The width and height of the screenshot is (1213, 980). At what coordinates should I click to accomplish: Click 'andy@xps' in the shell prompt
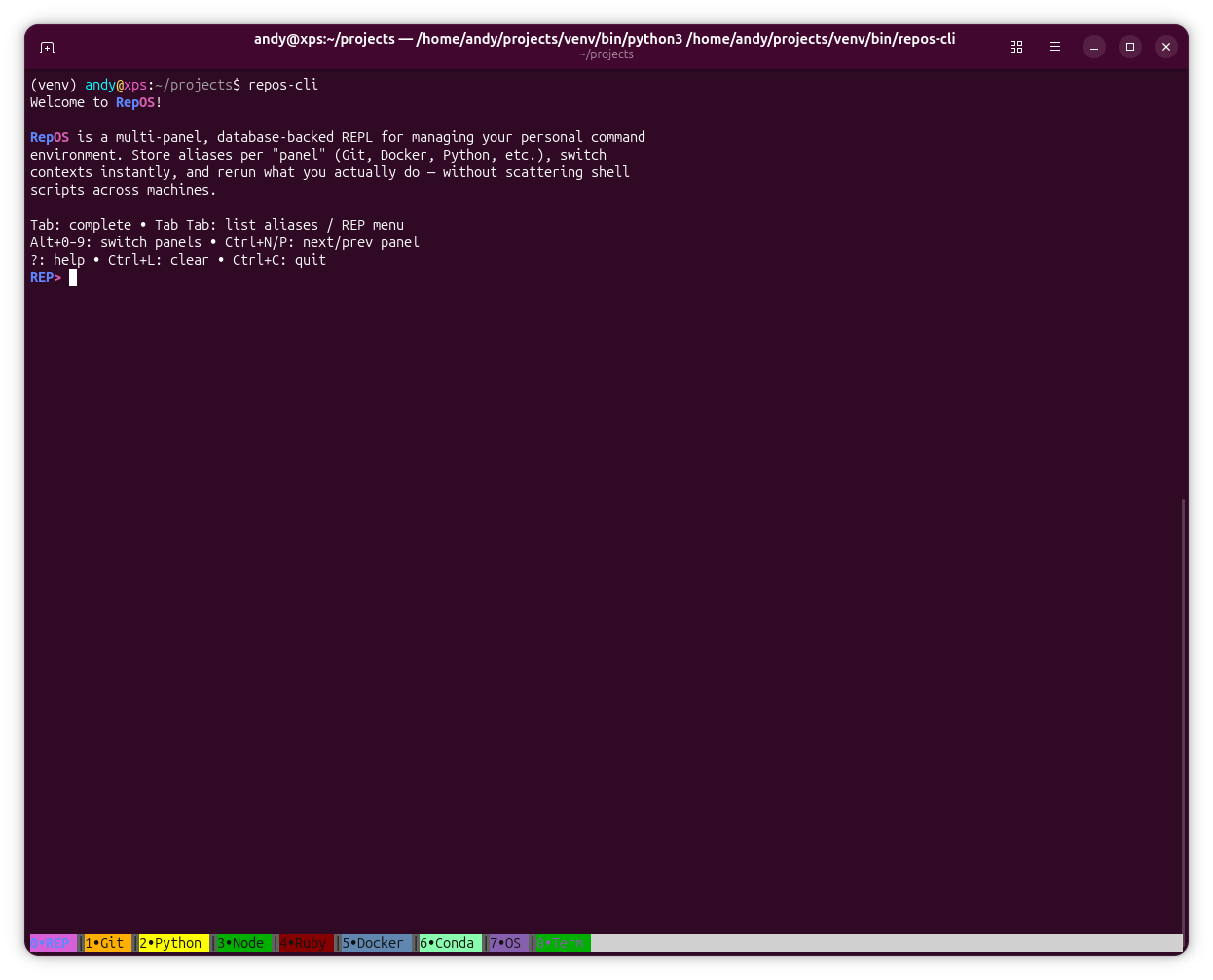pos(116,85)
